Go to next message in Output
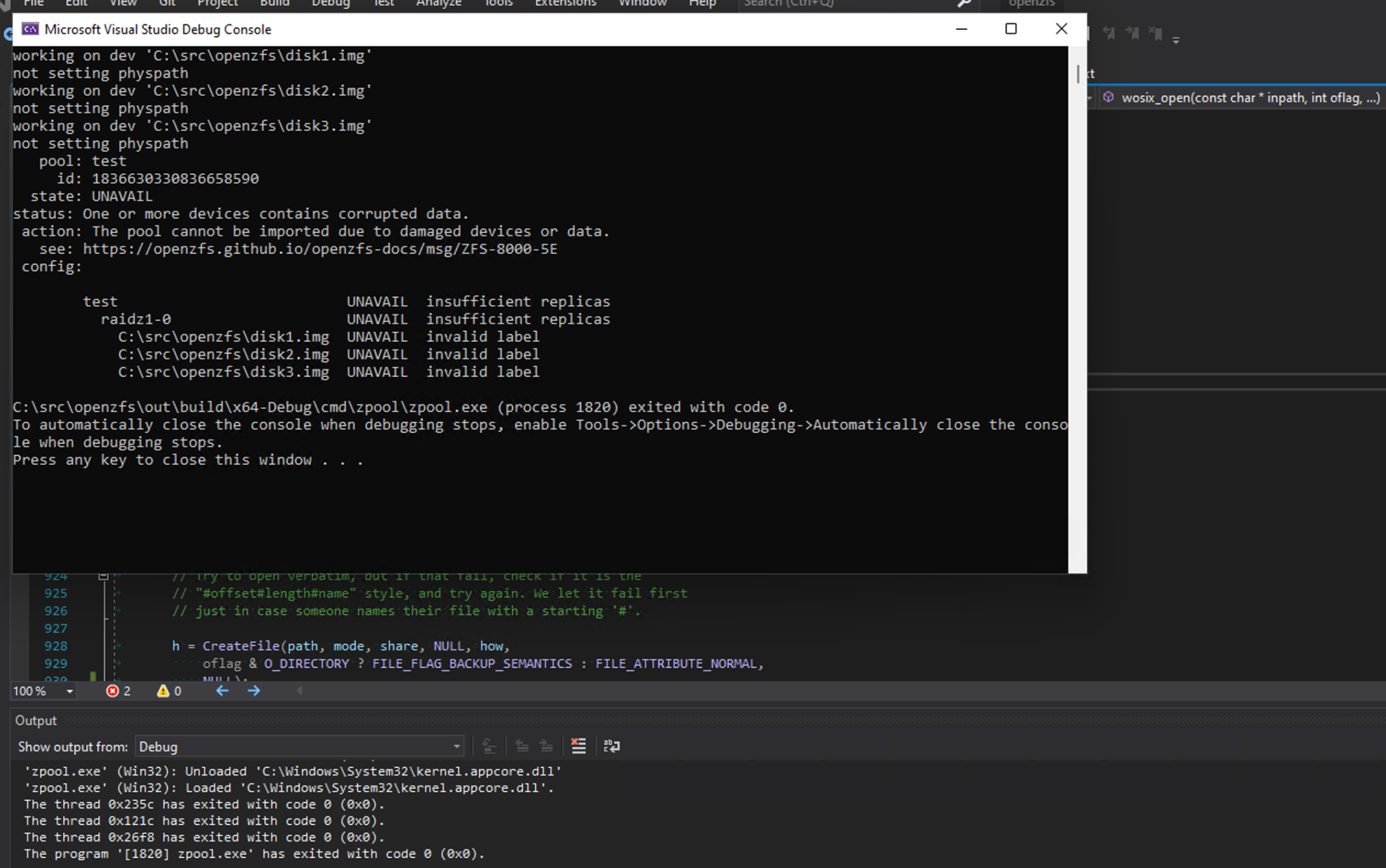This screenshot has width=1386, height=868. tap(546, 746)
